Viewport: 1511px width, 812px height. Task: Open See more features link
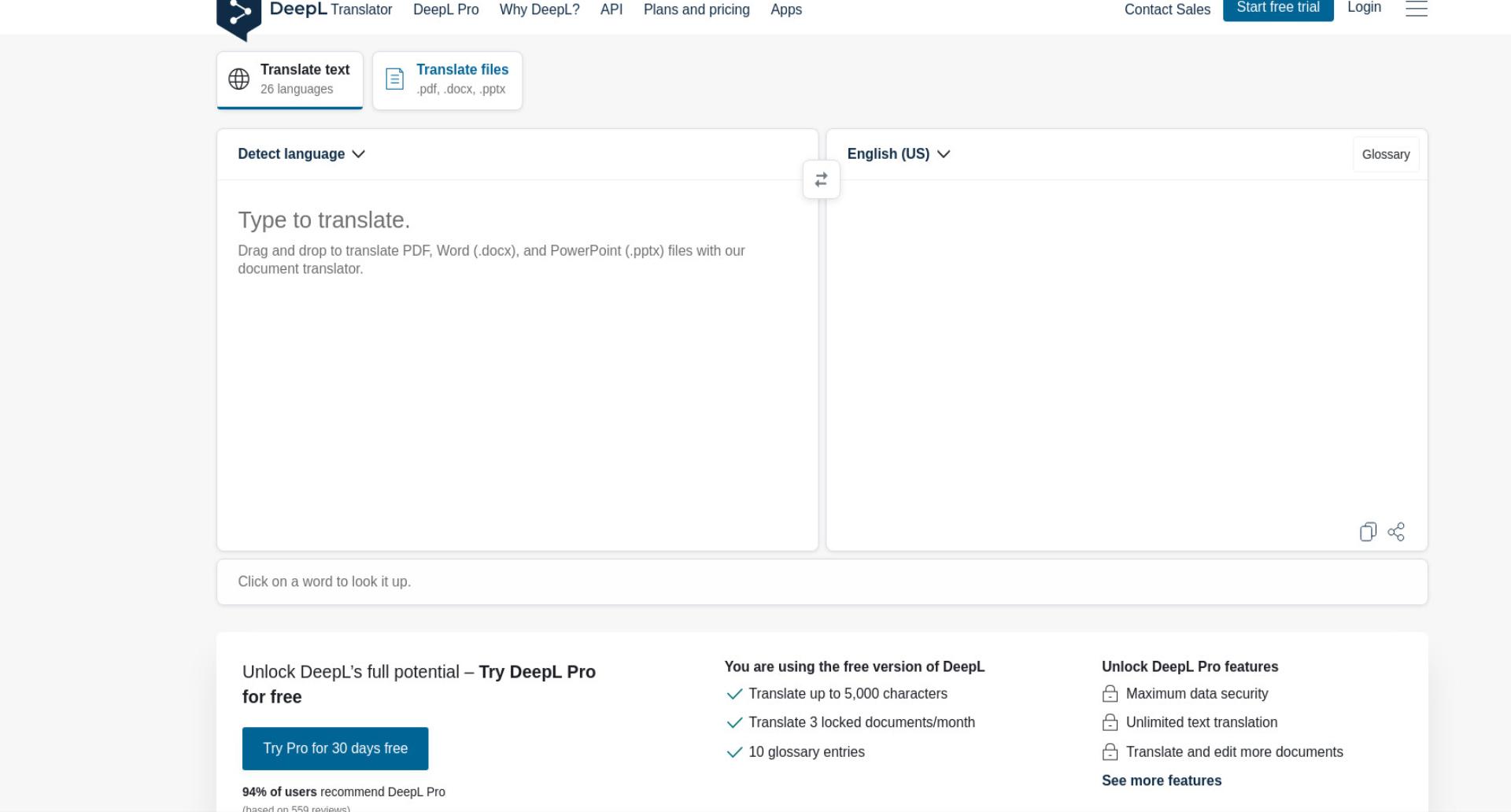(1162, 781)
